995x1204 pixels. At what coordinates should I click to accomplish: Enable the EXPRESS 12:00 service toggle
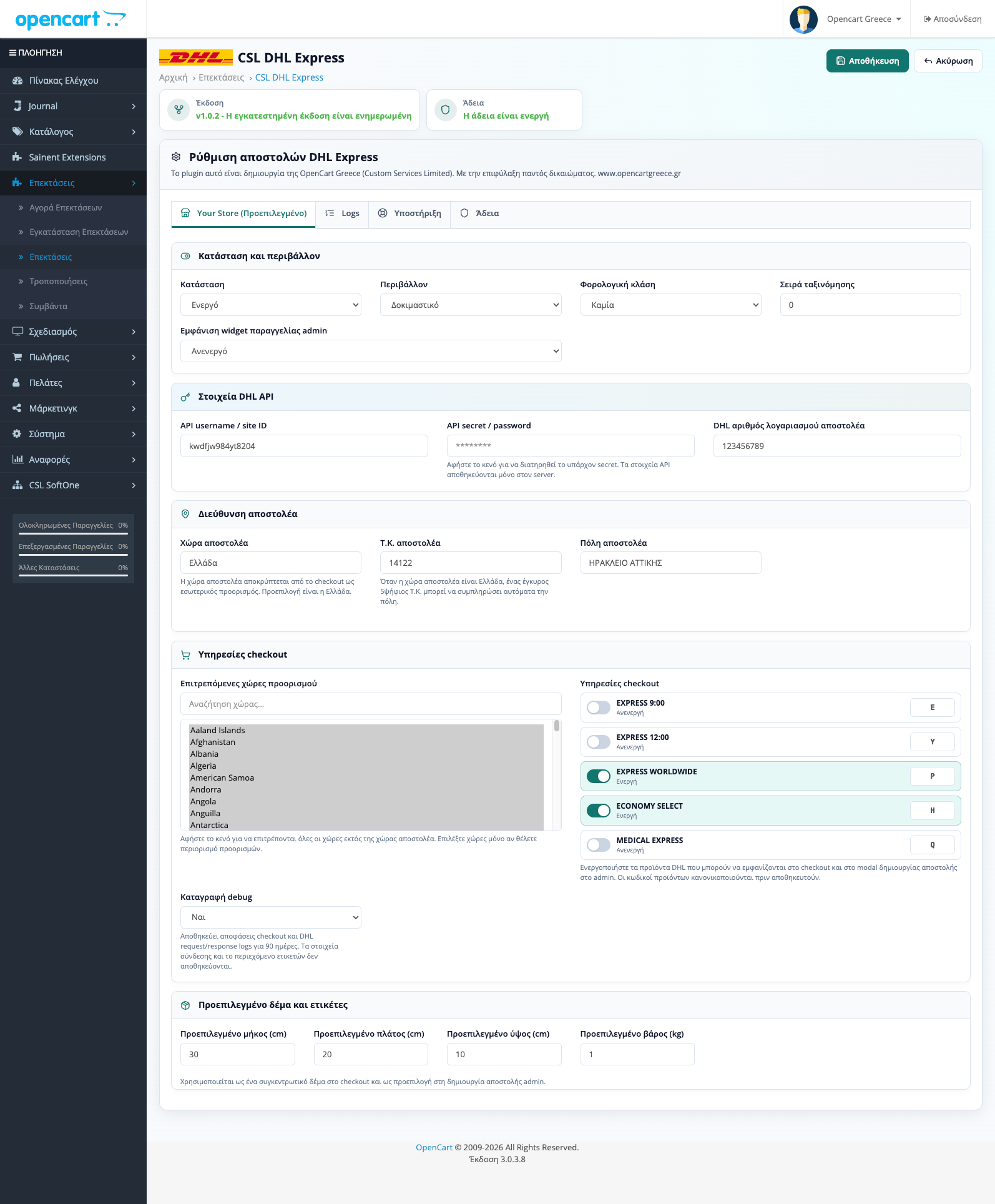(x=599, y=742)
